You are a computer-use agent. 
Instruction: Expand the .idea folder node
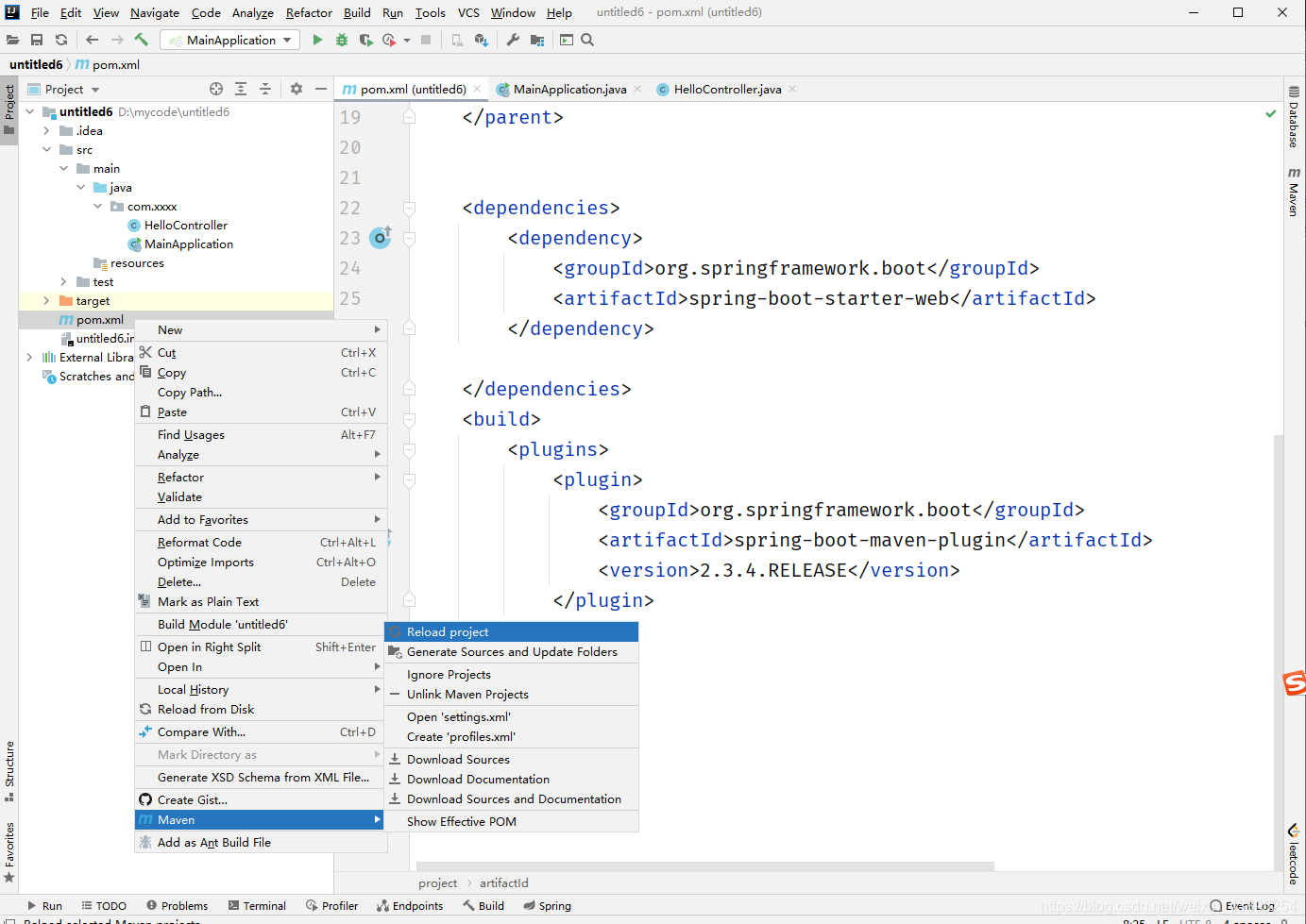point(46,130)
